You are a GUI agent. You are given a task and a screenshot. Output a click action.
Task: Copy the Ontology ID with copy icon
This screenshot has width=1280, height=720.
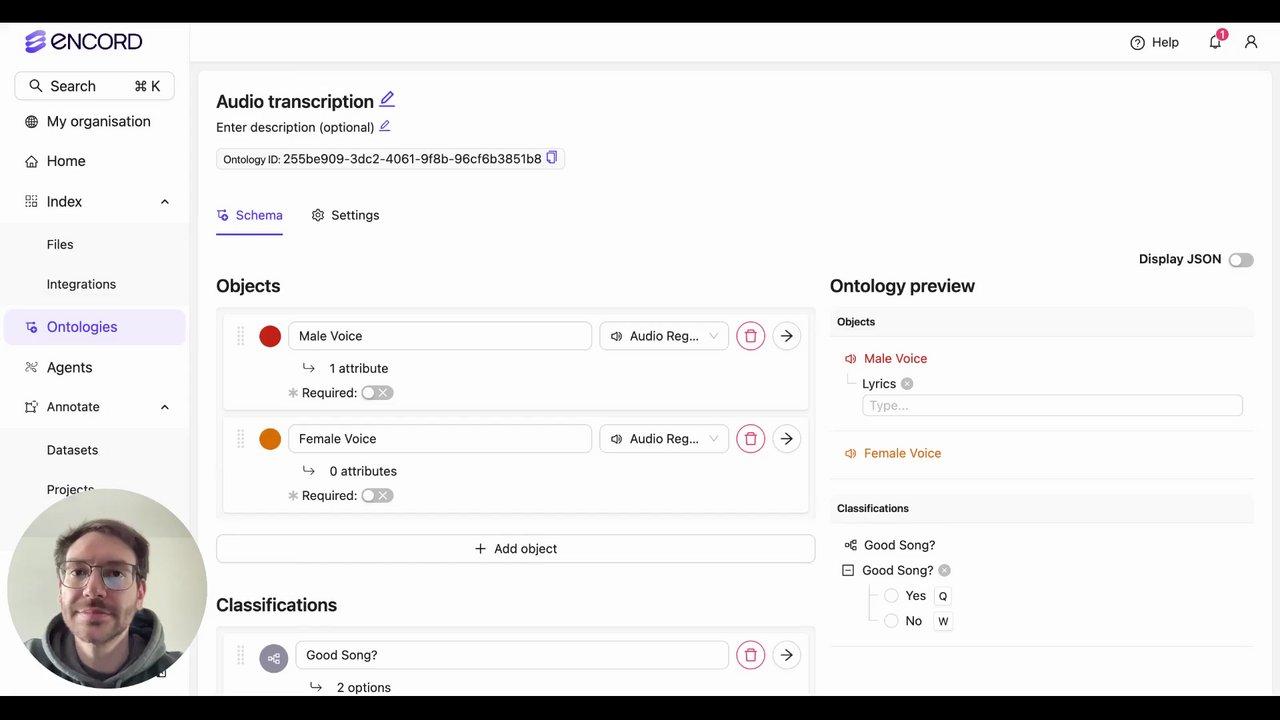551,158
